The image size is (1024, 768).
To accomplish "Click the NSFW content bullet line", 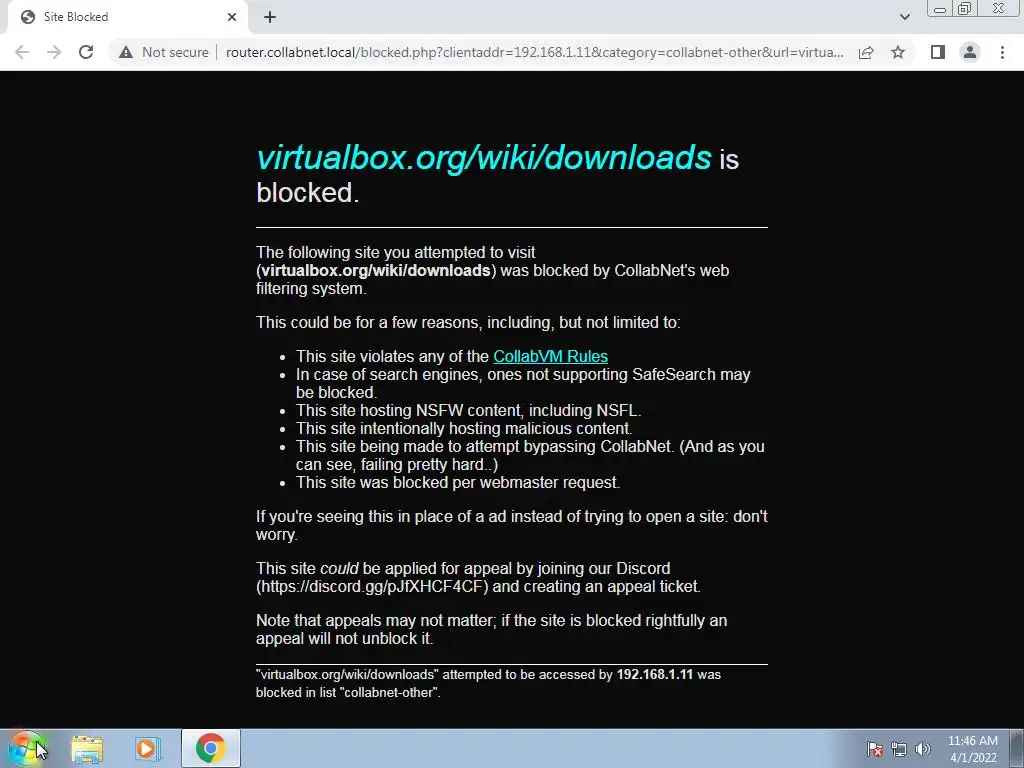I will [468, 411].
